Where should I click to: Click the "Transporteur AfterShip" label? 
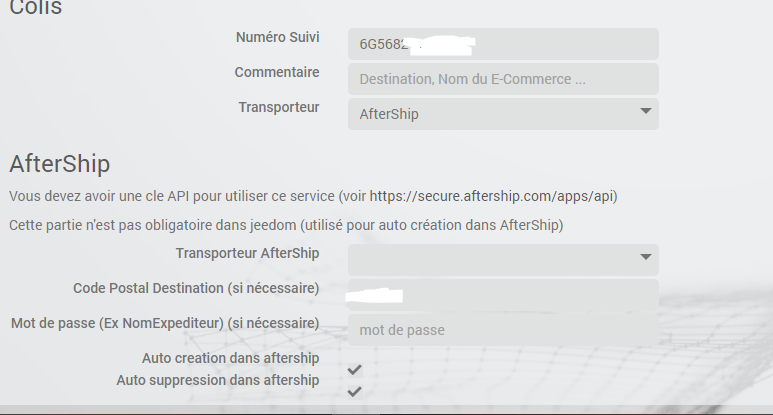tap(247, 253)
